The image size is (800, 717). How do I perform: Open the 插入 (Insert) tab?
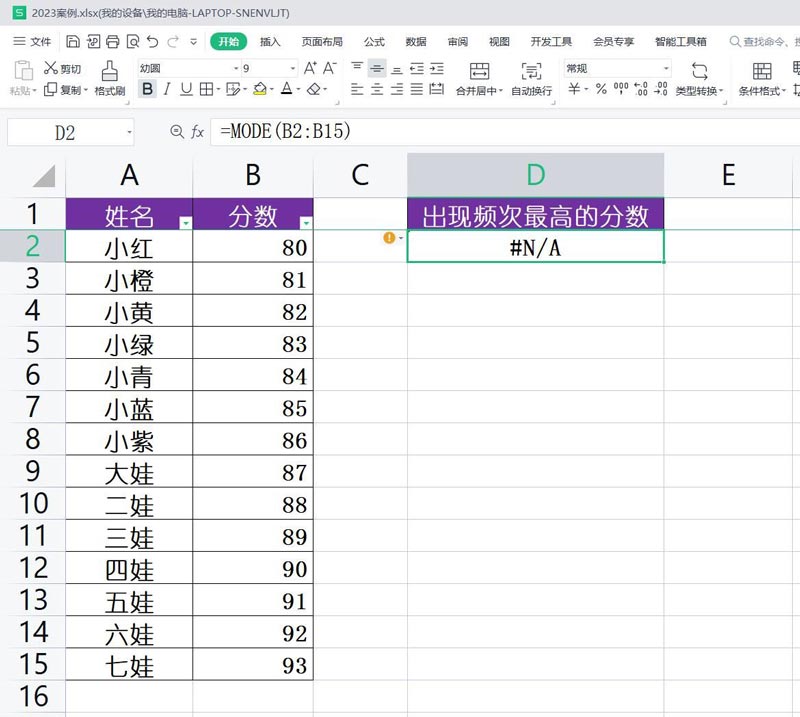tap(270, 42)
